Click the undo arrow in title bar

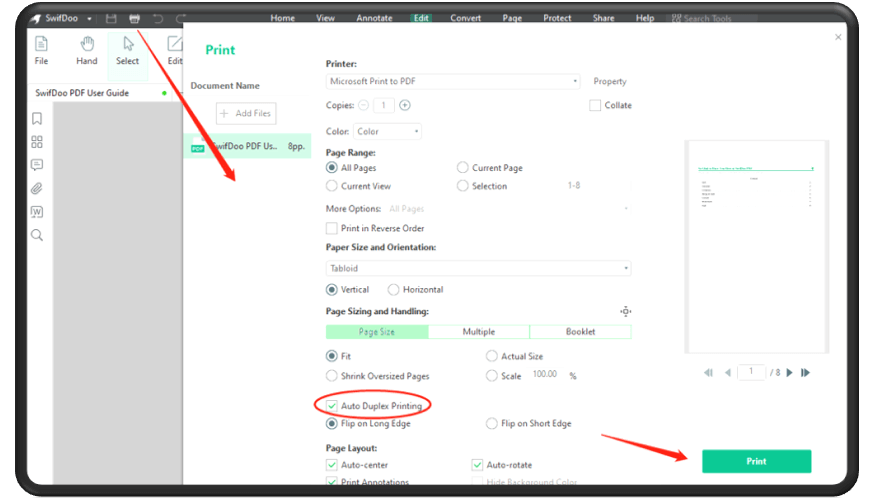(158, 18)
